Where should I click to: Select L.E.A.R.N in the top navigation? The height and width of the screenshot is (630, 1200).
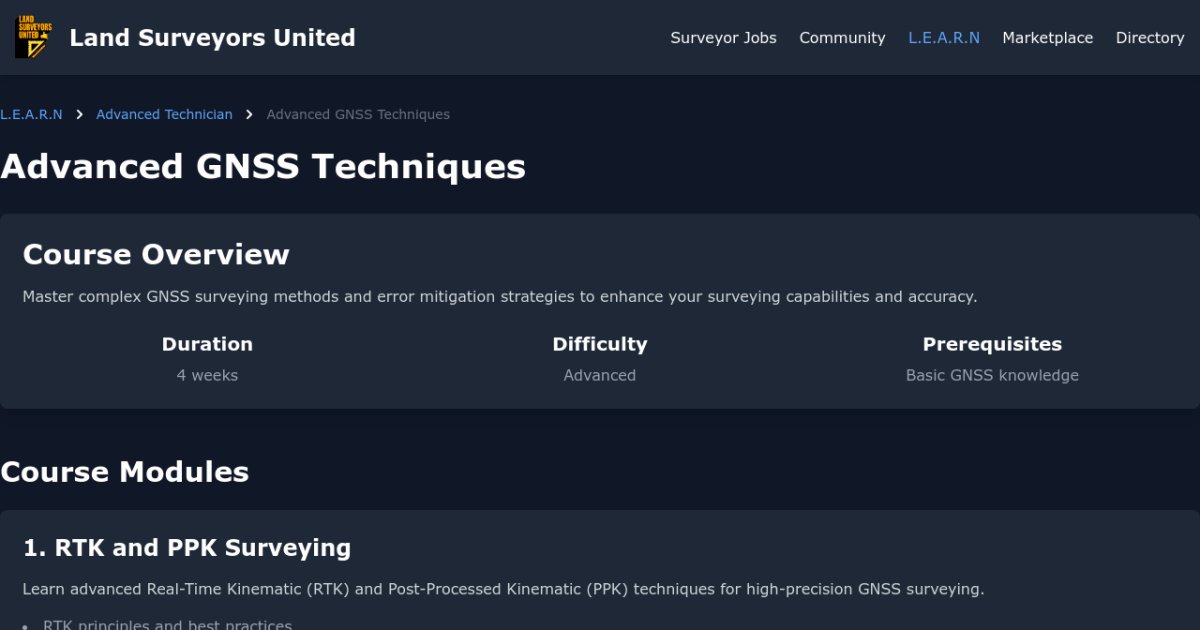click(x=944, y=38)
